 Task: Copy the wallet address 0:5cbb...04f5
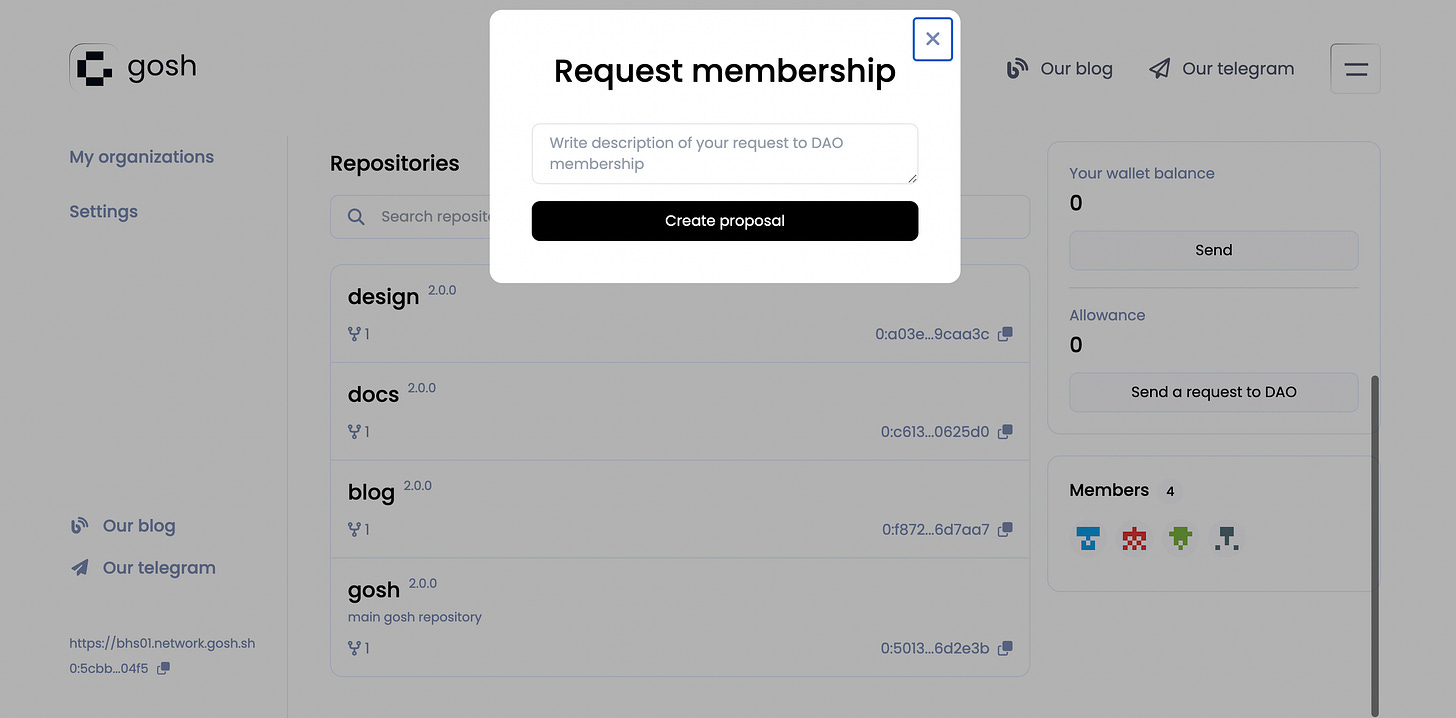164,668
